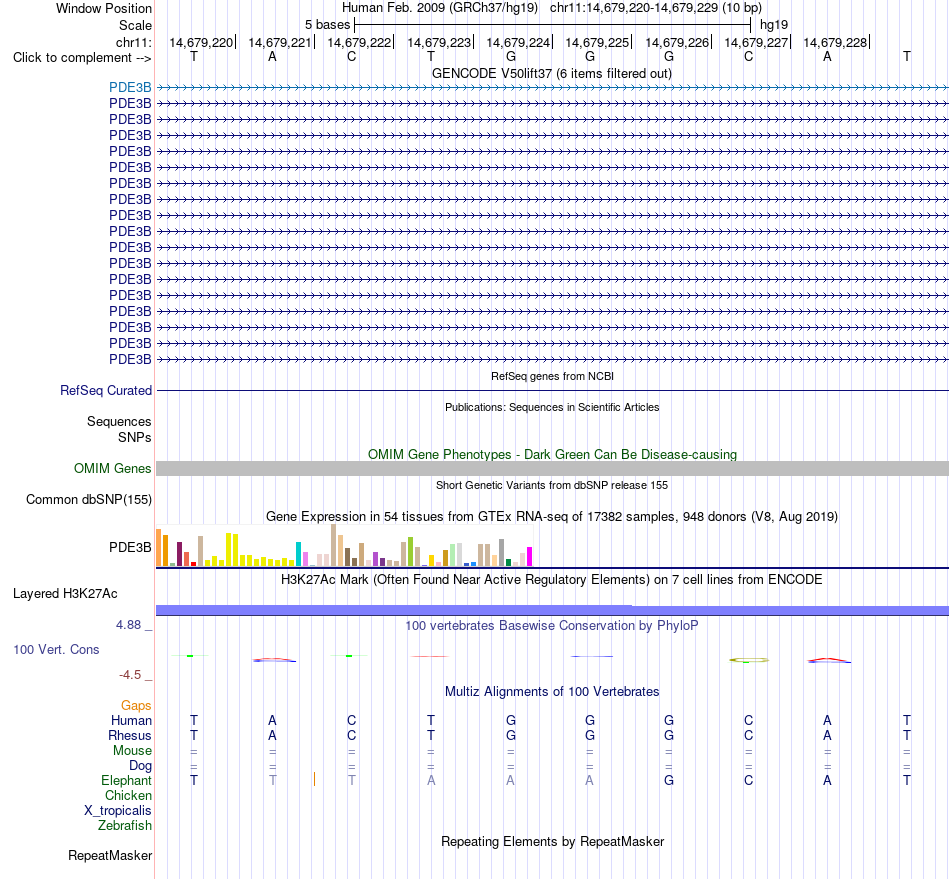Image resolution: width=950 pixels, height=879 pixels.
Task: Open Short Genetic Variants from dbSNP title
Action: click(x=552, y=485)
